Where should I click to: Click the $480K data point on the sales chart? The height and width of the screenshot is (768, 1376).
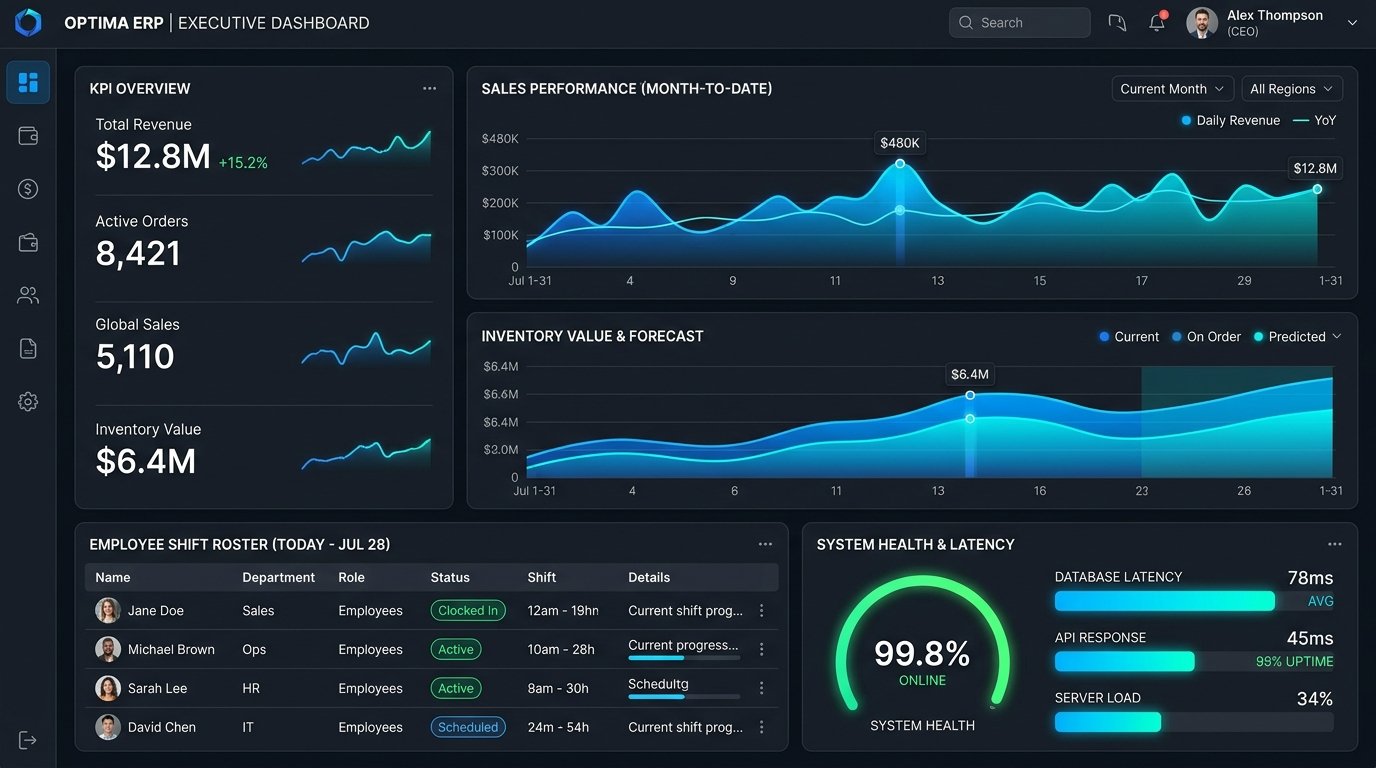[x=900, y=164]
